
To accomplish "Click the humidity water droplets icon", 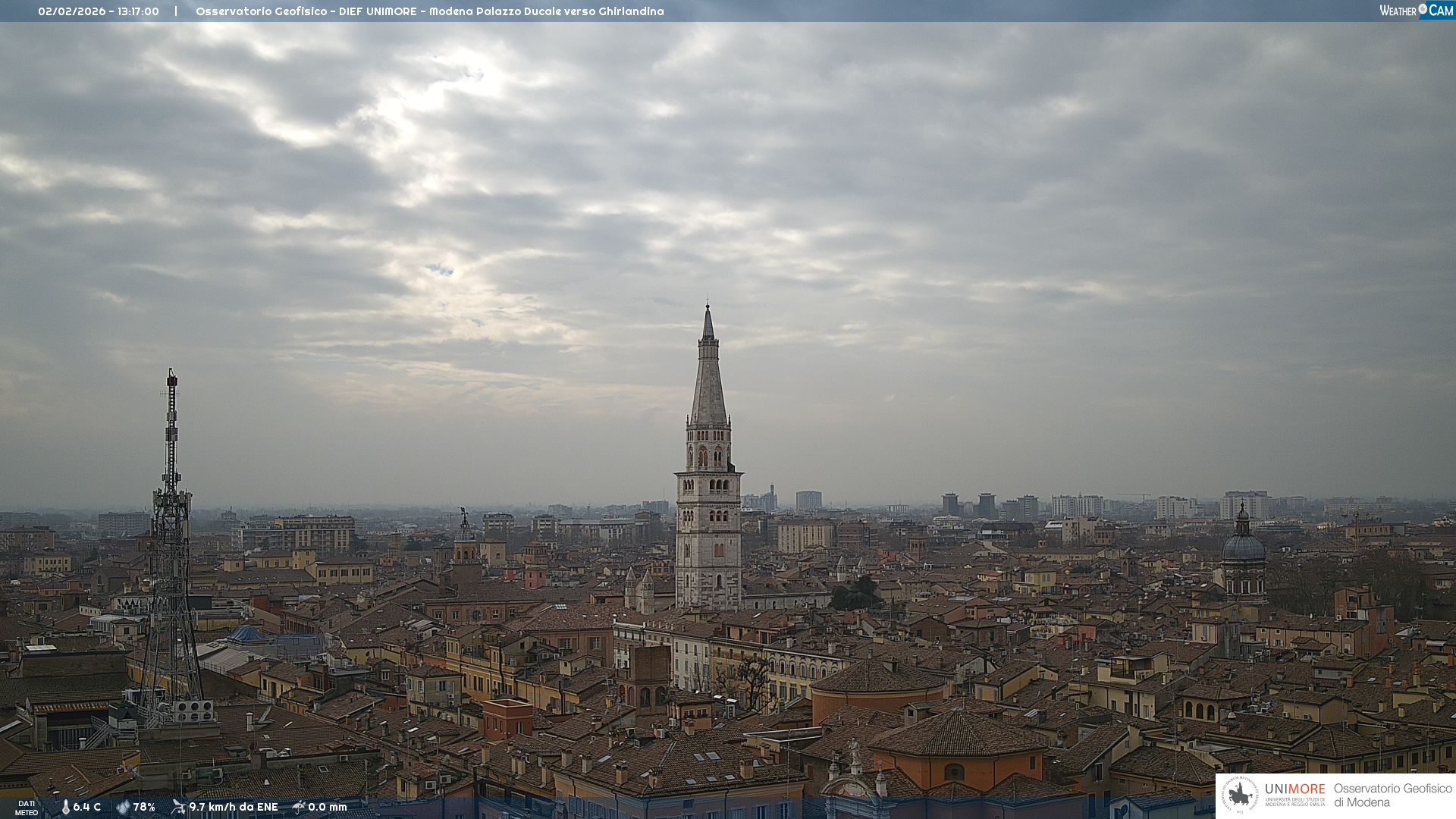I will (x=123, y=807).
